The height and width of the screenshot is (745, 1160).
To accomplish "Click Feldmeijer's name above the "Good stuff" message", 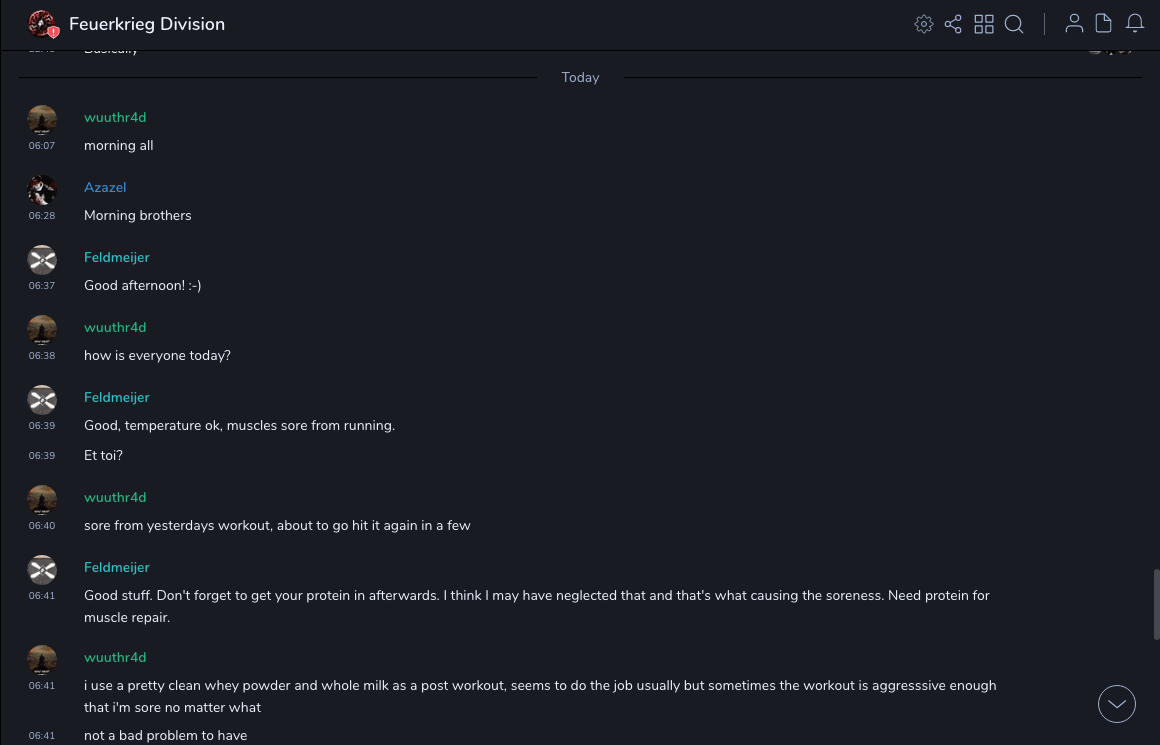I will (x=116, y=567).
